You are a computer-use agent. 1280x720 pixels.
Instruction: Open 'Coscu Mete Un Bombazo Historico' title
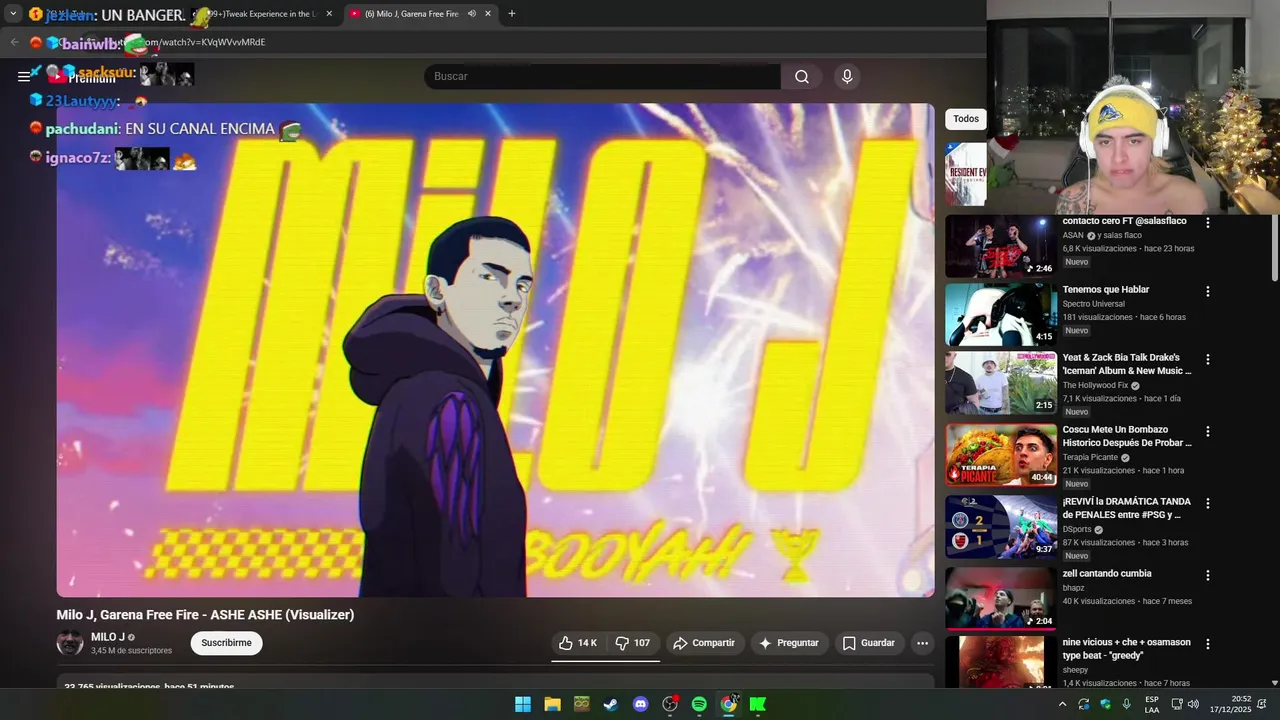1127,436
